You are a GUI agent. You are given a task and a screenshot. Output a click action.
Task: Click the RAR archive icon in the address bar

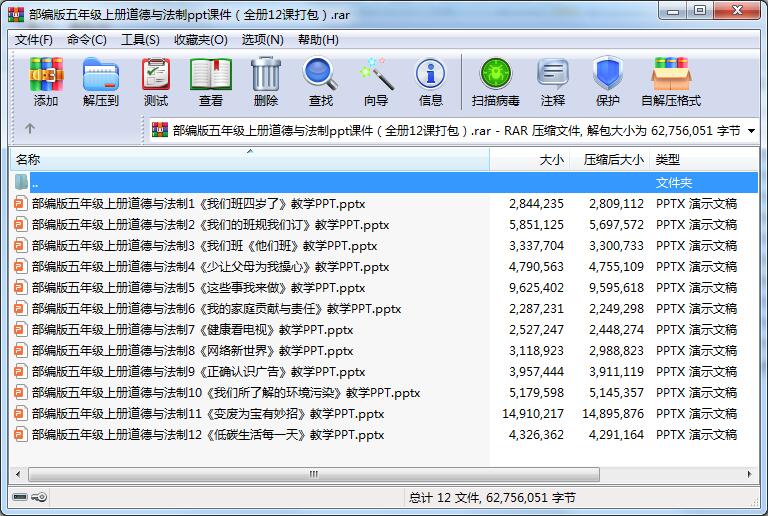(160, 130)
